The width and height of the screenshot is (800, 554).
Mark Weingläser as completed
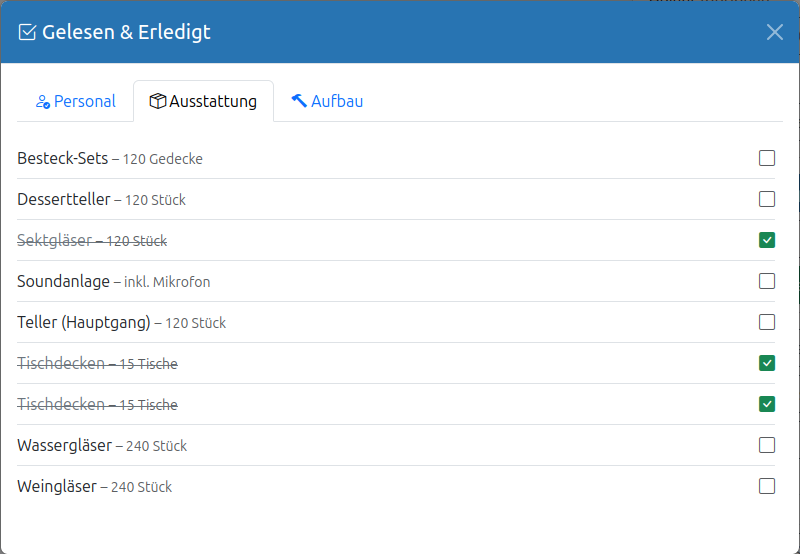click(767, 486)
